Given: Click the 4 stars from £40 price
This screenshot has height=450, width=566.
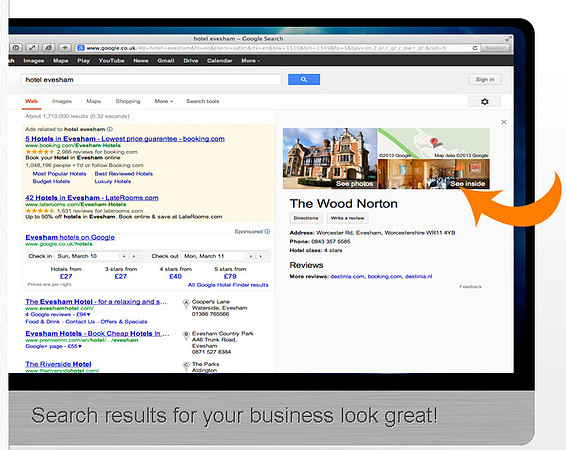Looking at the screenshot, I should [175, 276].
